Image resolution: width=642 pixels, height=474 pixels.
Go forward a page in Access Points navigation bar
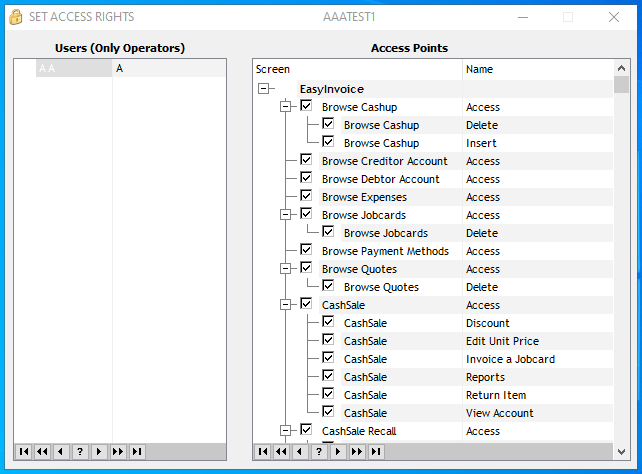pos(357,451)
